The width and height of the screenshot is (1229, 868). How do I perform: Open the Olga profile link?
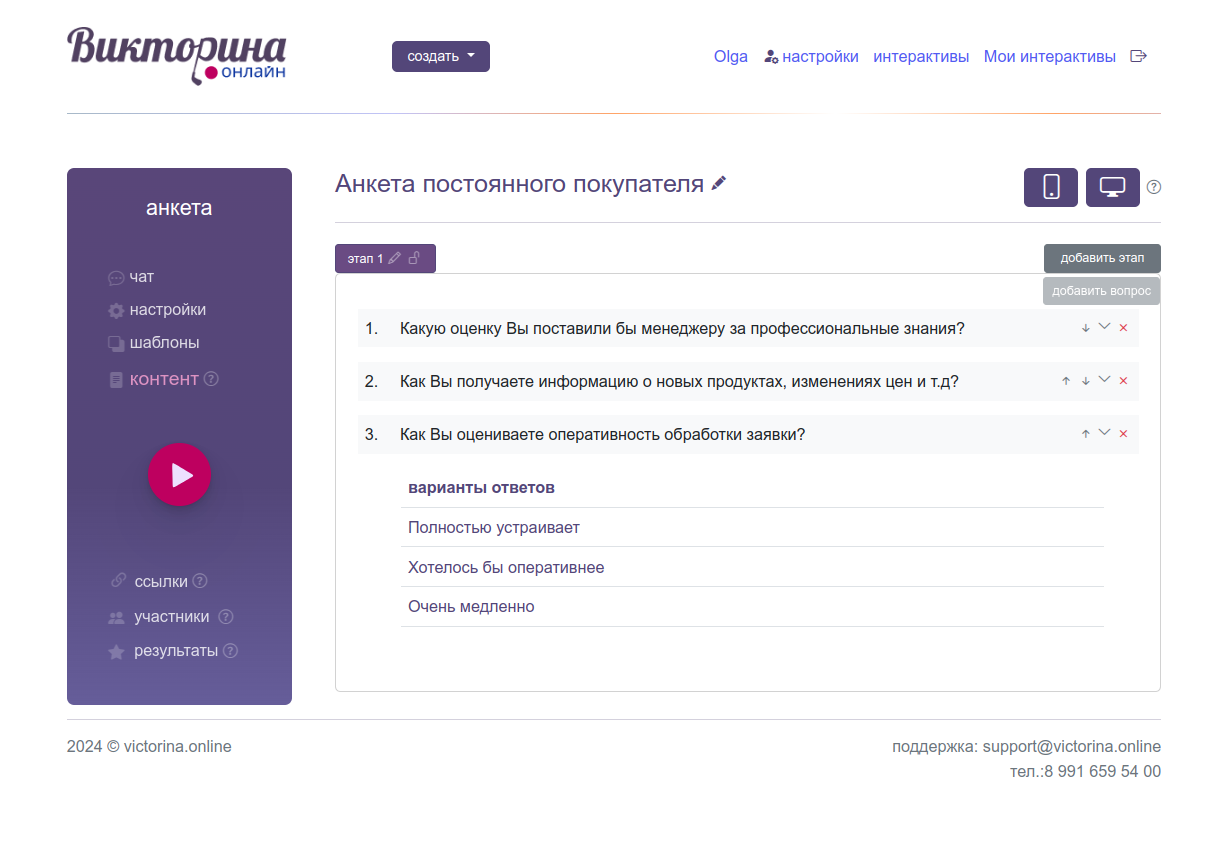(x=731, y=57)
